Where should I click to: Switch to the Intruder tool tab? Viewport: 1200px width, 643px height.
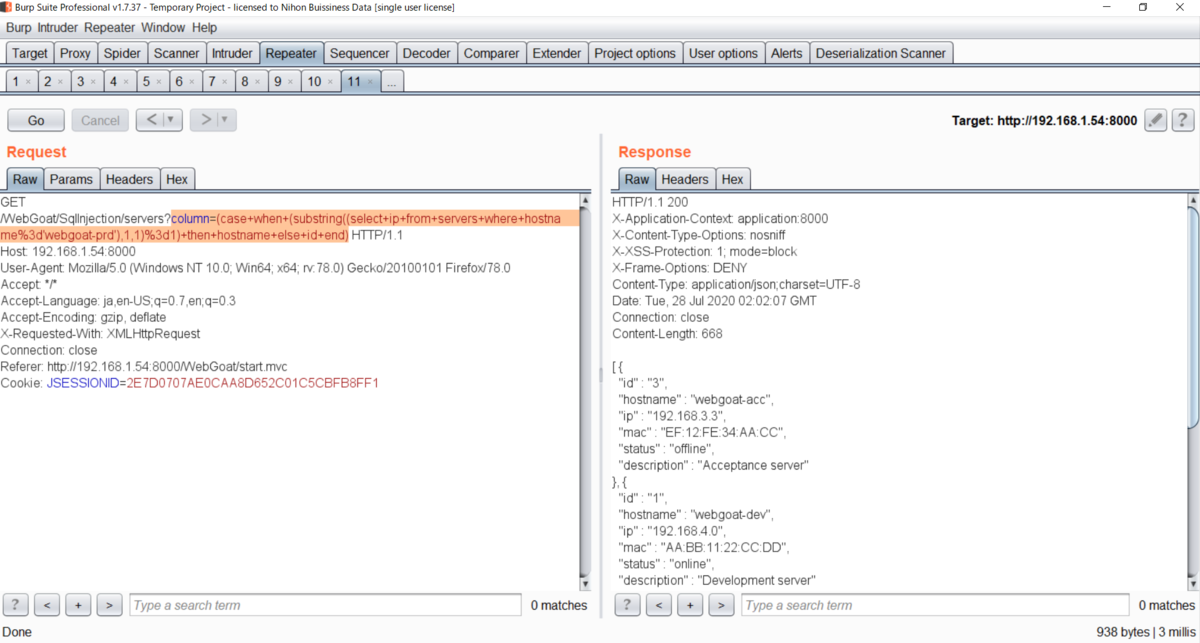click(233, 53)
